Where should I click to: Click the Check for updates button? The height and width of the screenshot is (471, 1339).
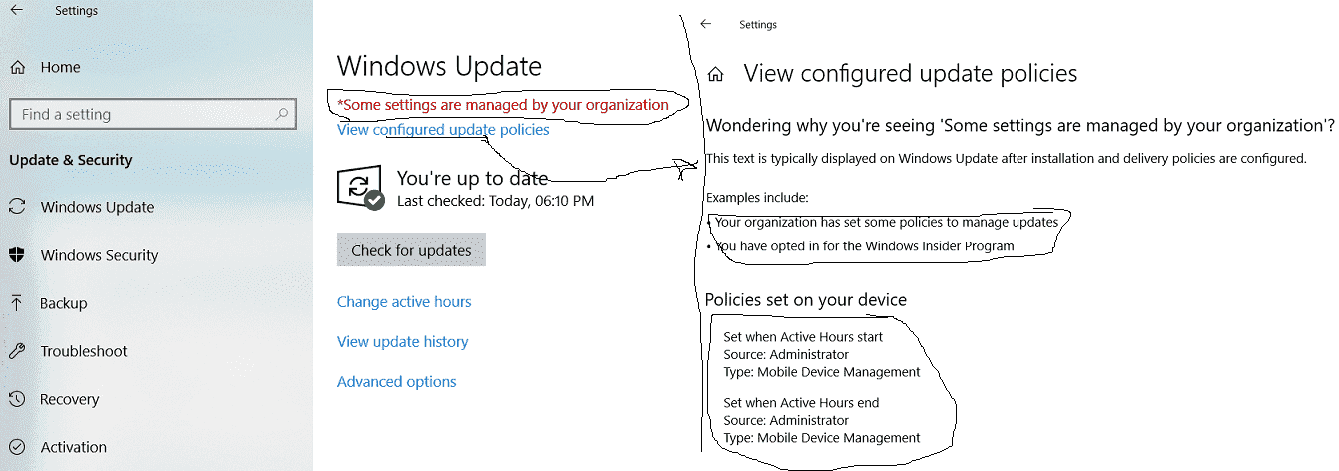click(411, 250)
